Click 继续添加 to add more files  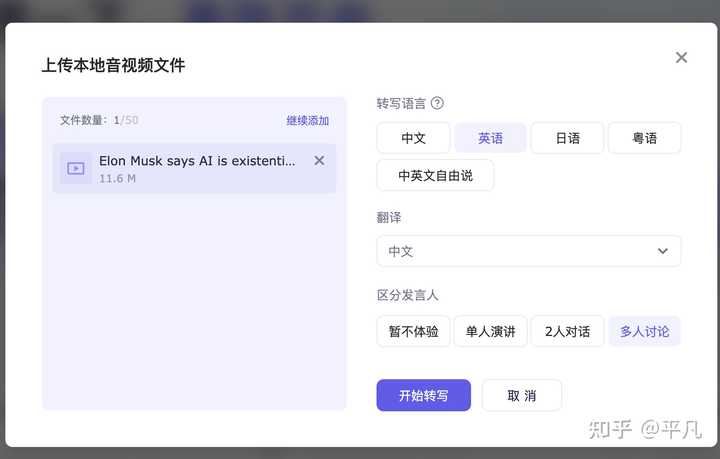(x=307, y=121)
